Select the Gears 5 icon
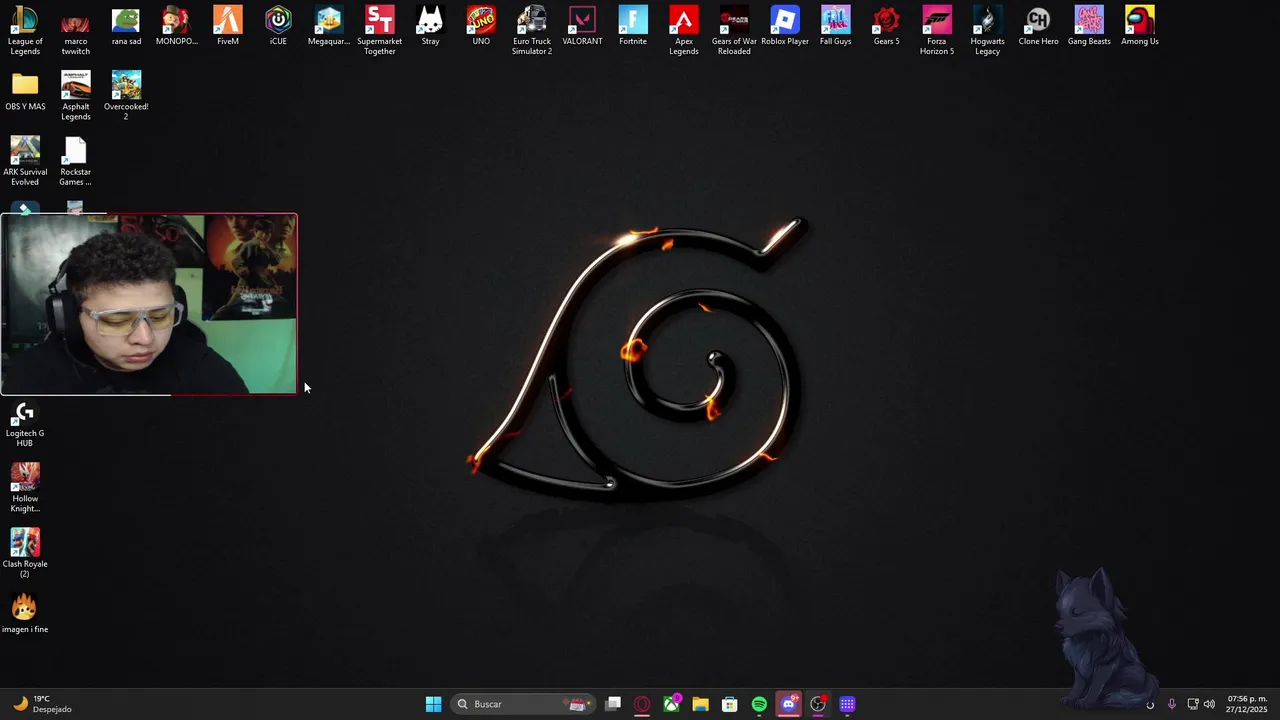 pyautogui.click(x=886, y=26)
